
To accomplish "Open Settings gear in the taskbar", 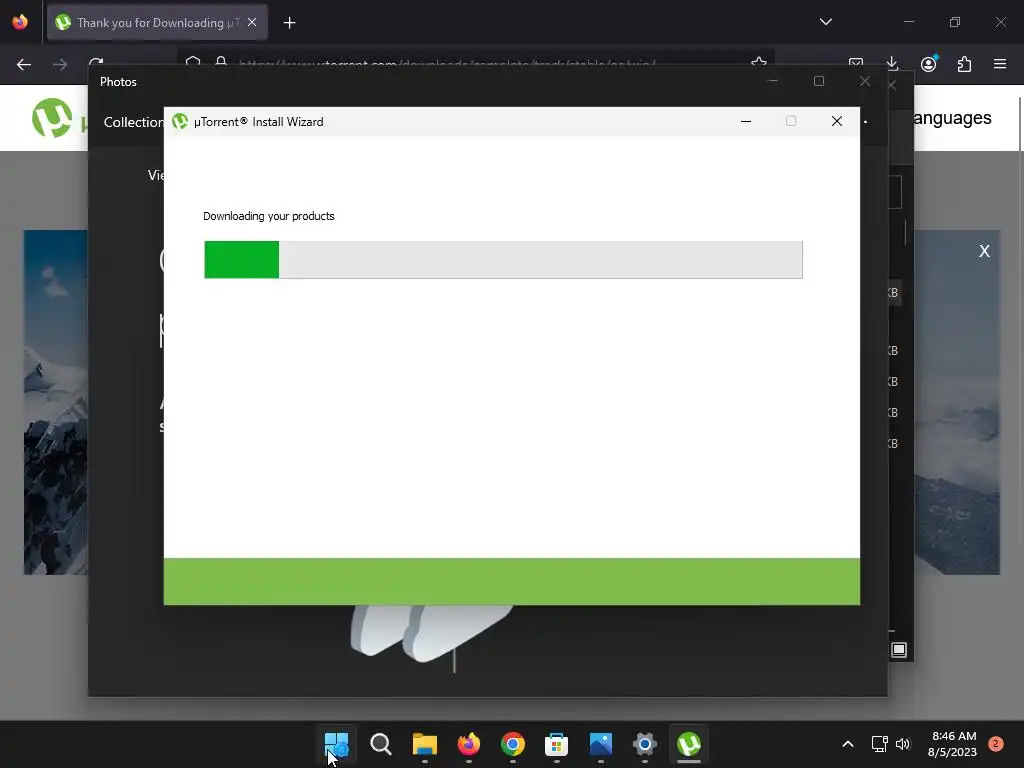I will [645, 744].
